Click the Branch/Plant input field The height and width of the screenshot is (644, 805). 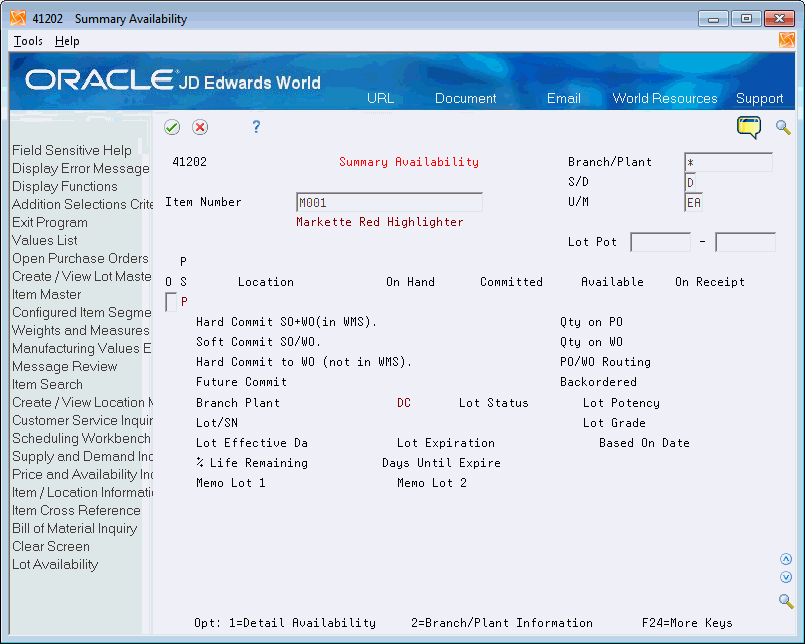pyautogui.click(x=728, y=162)
